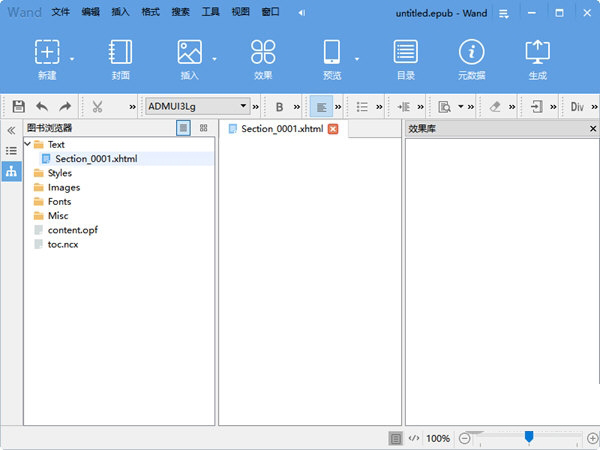
Task: Click the 新建 (New) ribbon icon
Action: click(x=47, y=53)
